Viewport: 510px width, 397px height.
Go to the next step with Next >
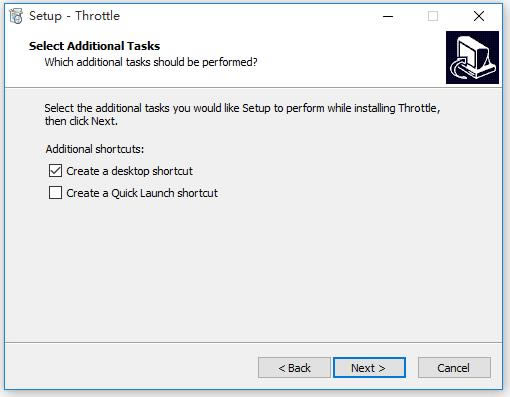[x=369, y=368]
